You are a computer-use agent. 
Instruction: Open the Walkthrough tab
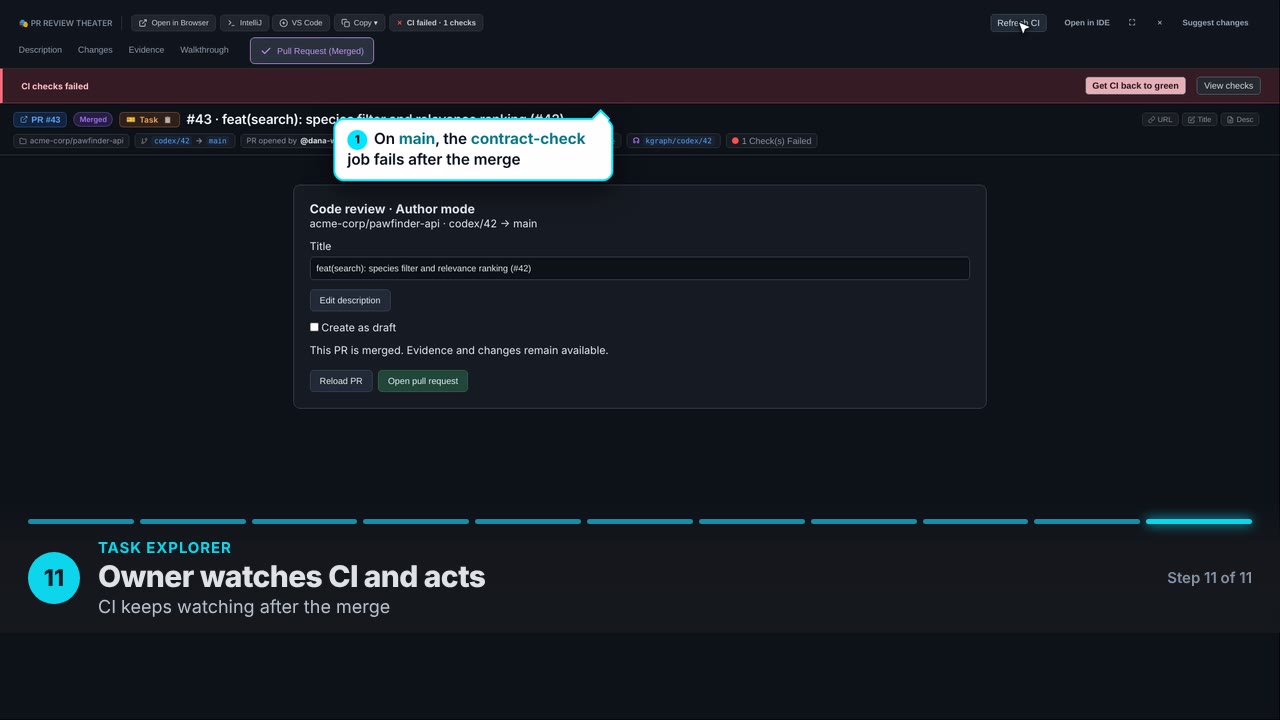[x=204, y=50]
